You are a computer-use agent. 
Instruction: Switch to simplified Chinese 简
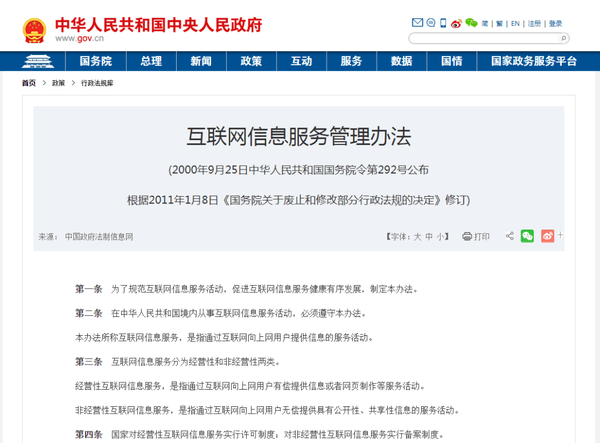pos(485,24)
